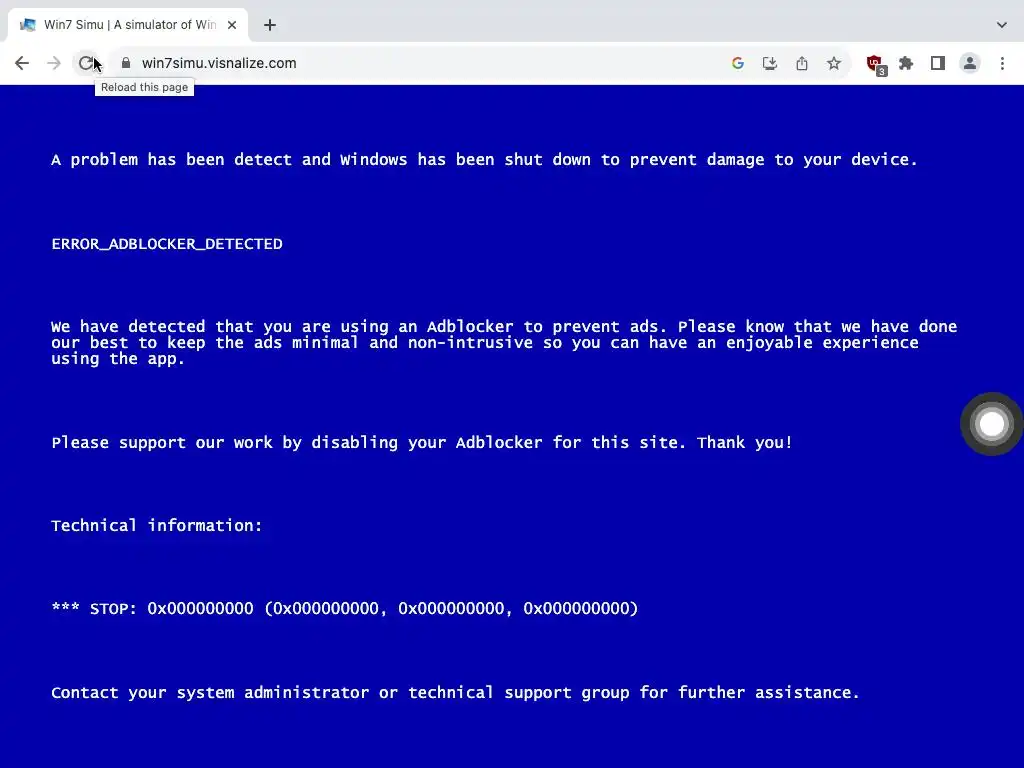Viewport: 1024px width, 768px height.
Task: Click the 'Technical information:' text
Action: (157, 526)
